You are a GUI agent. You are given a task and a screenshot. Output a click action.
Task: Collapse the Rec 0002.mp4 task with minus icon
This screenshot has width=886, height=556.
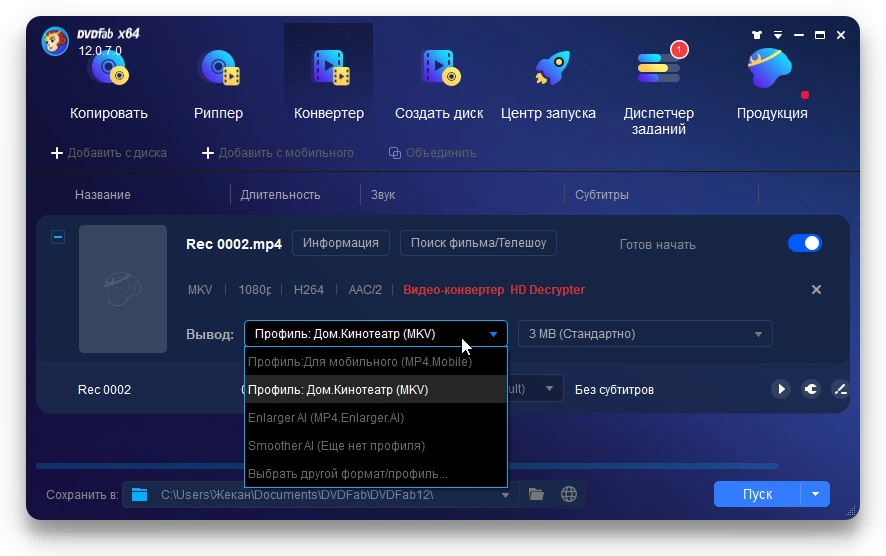tap(58, 237)
